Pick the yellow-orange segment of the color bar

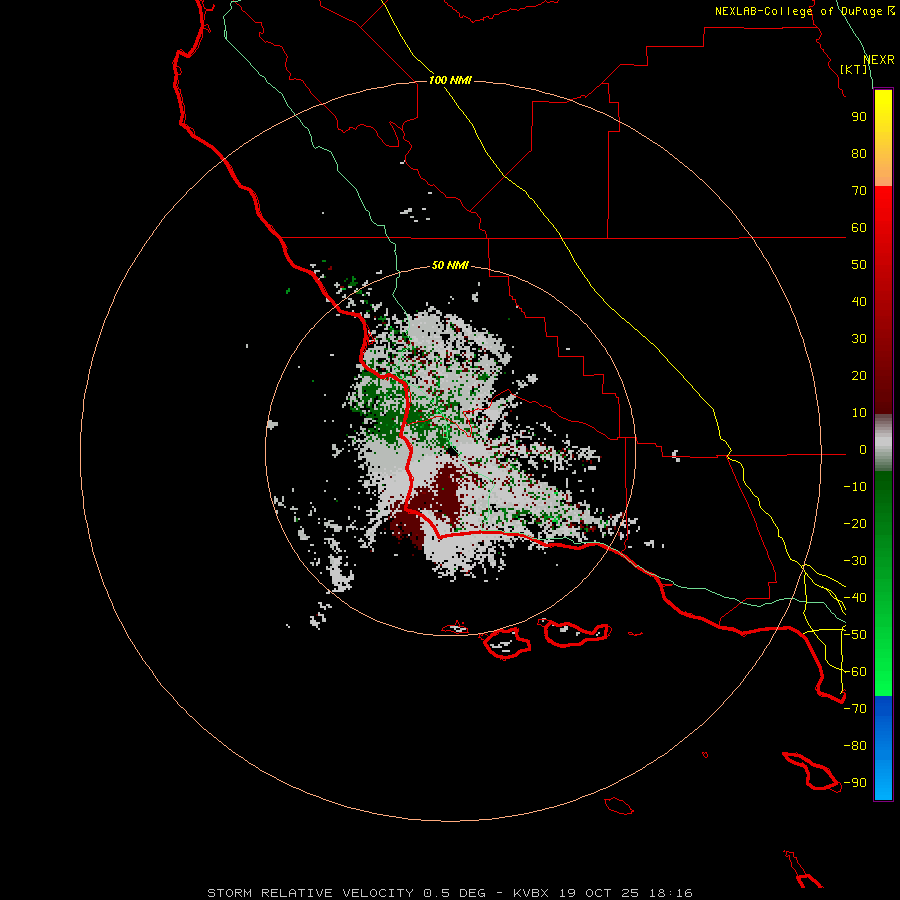tap(883, 138)
